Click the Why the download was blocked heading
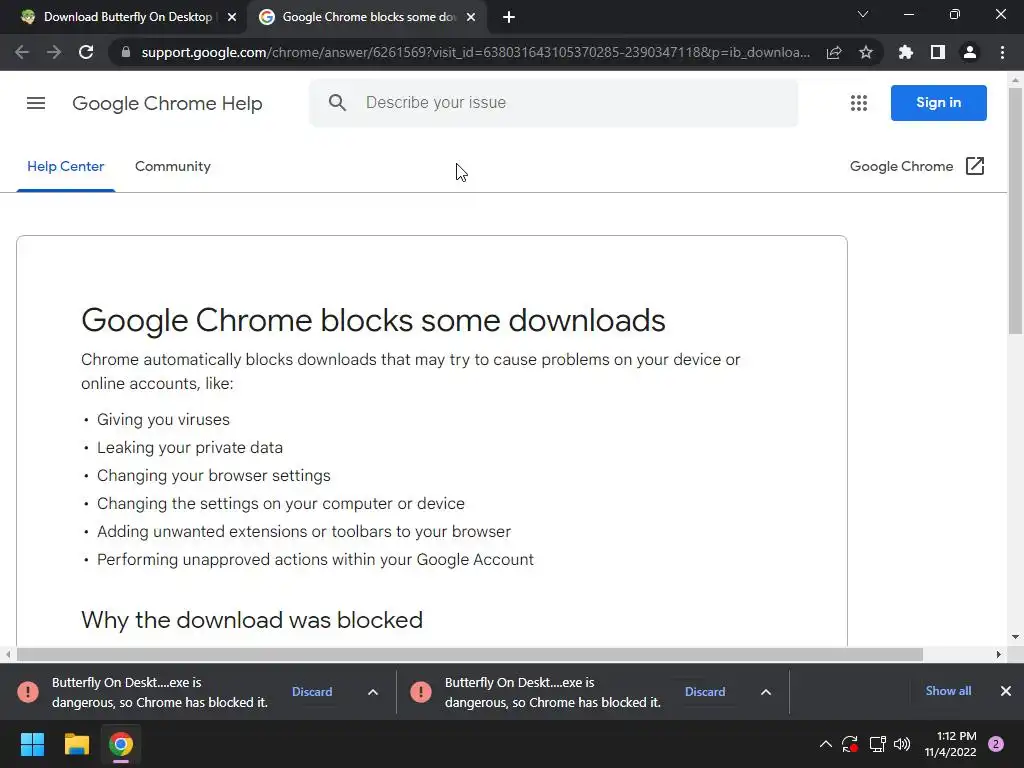 [252, 620]
